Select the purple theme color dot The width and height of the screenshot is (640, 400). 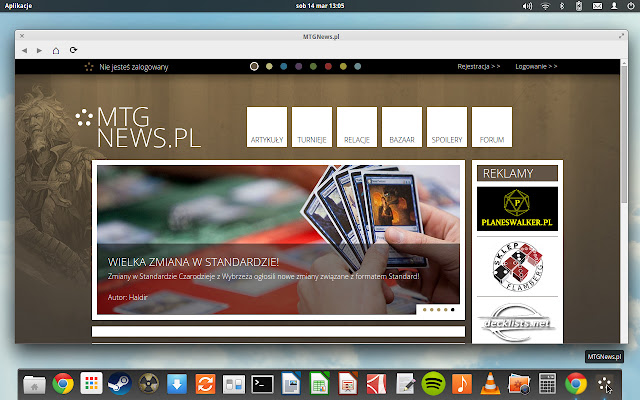(x=298, y=67)
